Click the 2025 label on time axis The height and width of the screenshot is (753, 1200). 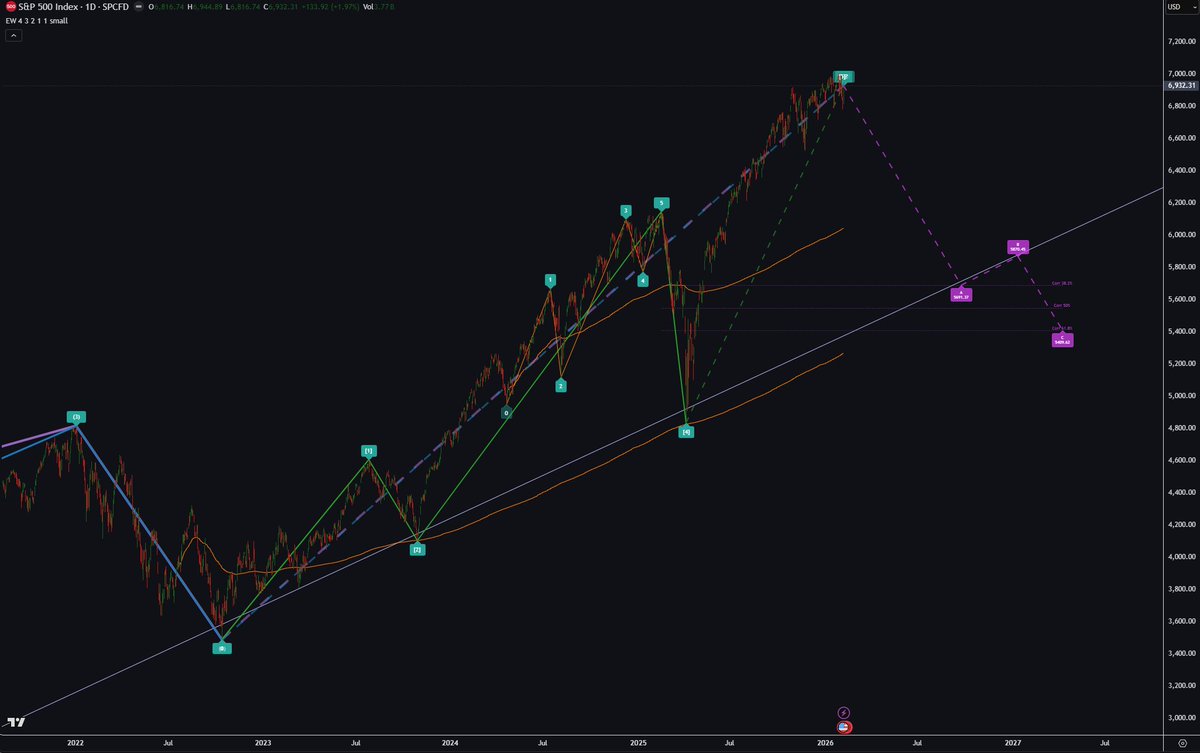tap(639, 744)
